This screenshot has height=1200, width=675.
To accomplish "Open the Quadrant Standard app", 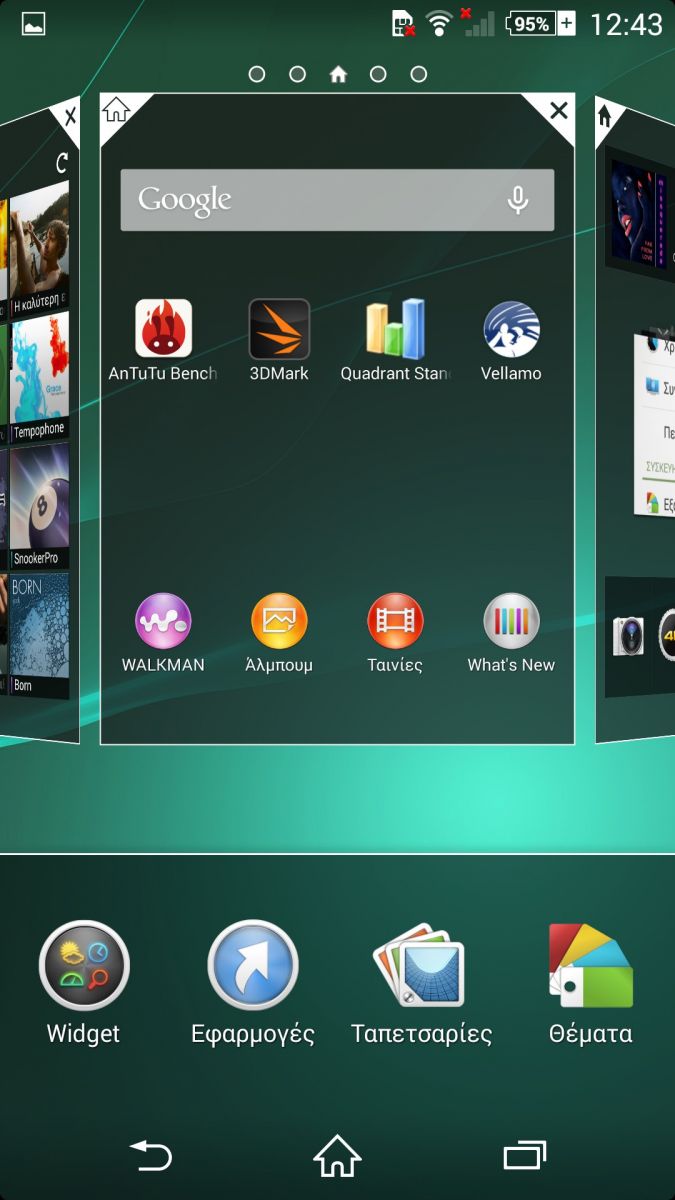I will pos(395,327).
